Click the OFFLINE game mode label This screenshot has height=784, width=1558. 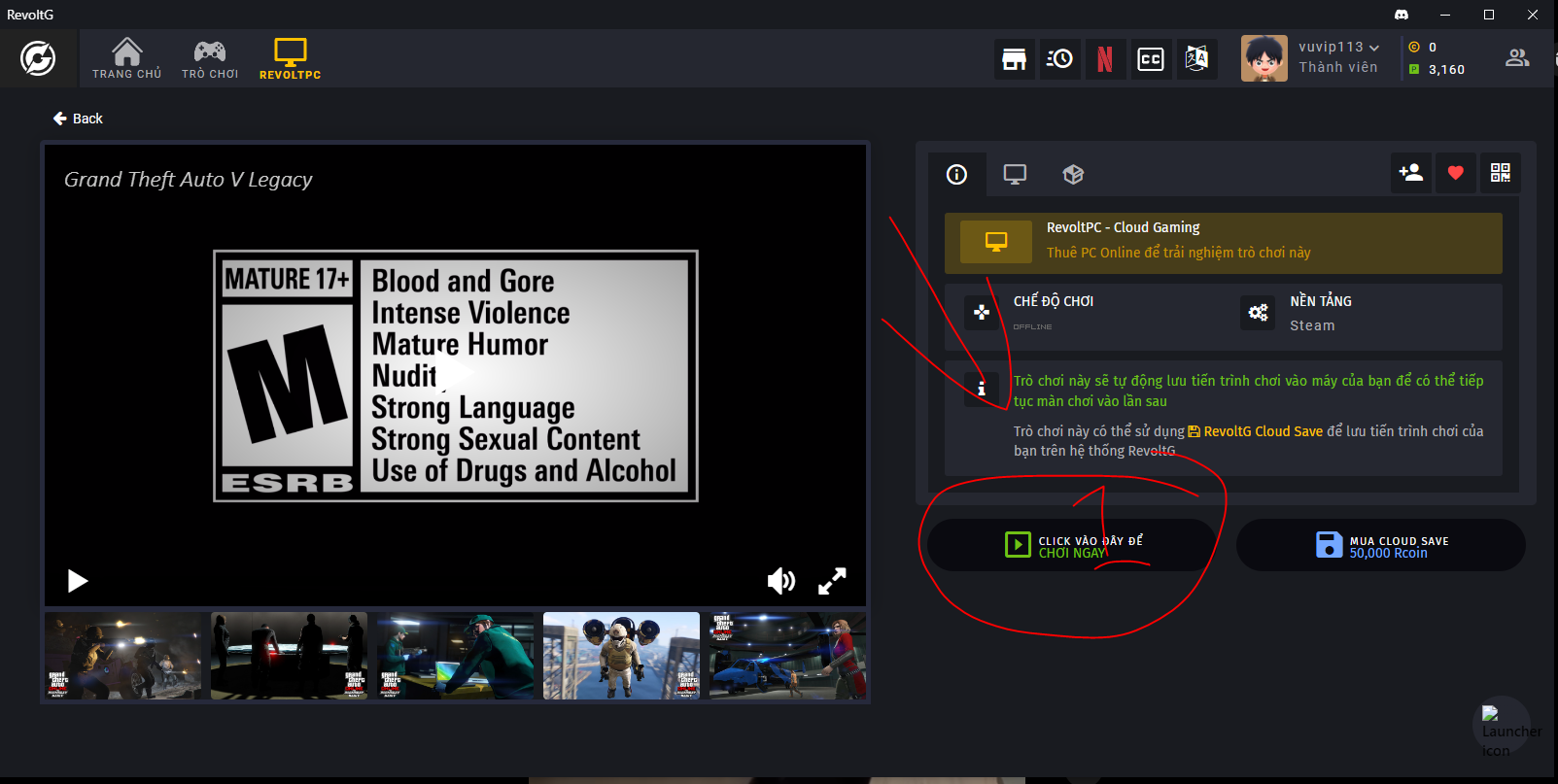point(1032,326)
